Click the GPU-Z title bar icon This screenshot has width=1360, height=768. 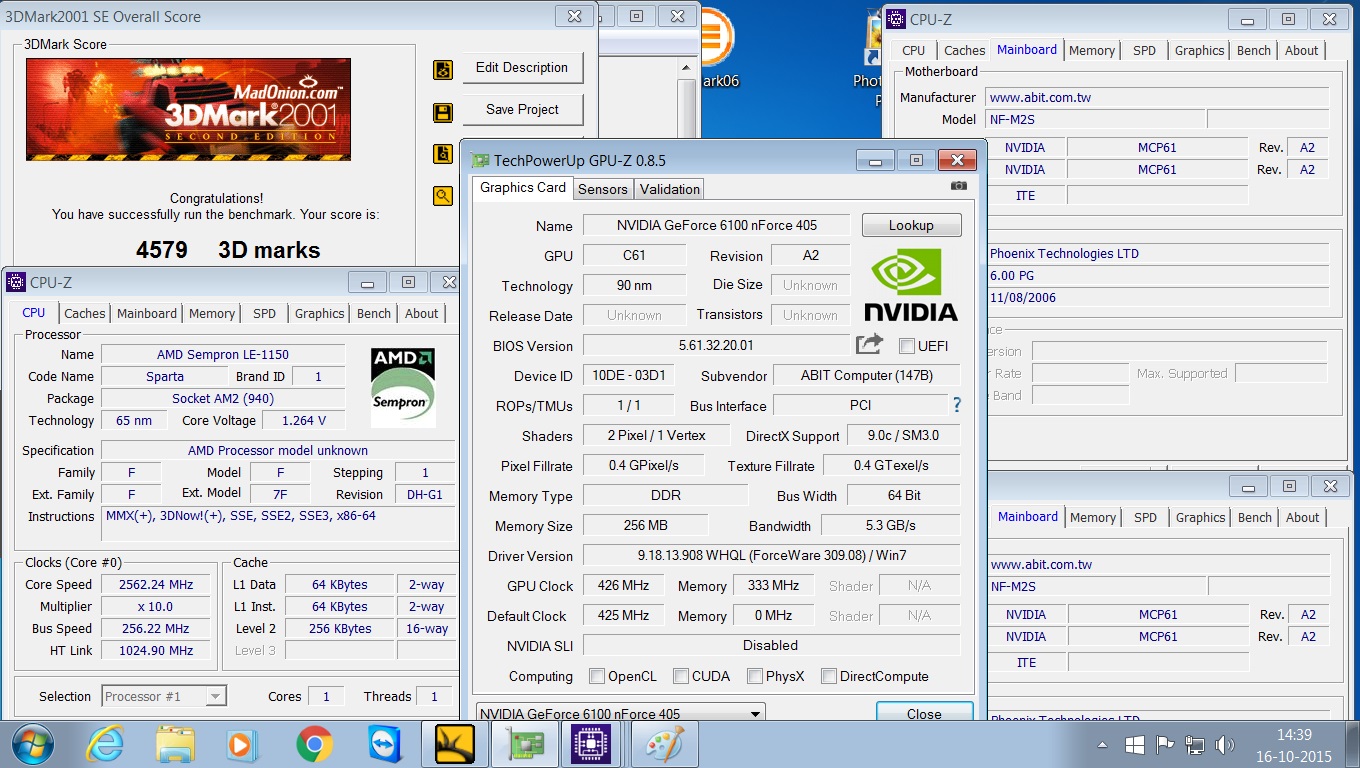pos(481,160)
